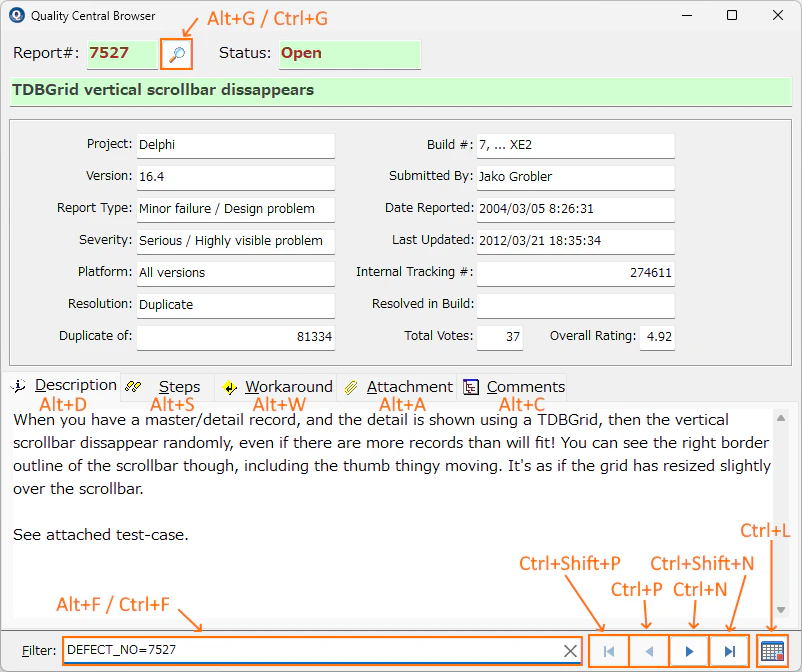Click the Report# field showing 7527

(x=122, y=54)
